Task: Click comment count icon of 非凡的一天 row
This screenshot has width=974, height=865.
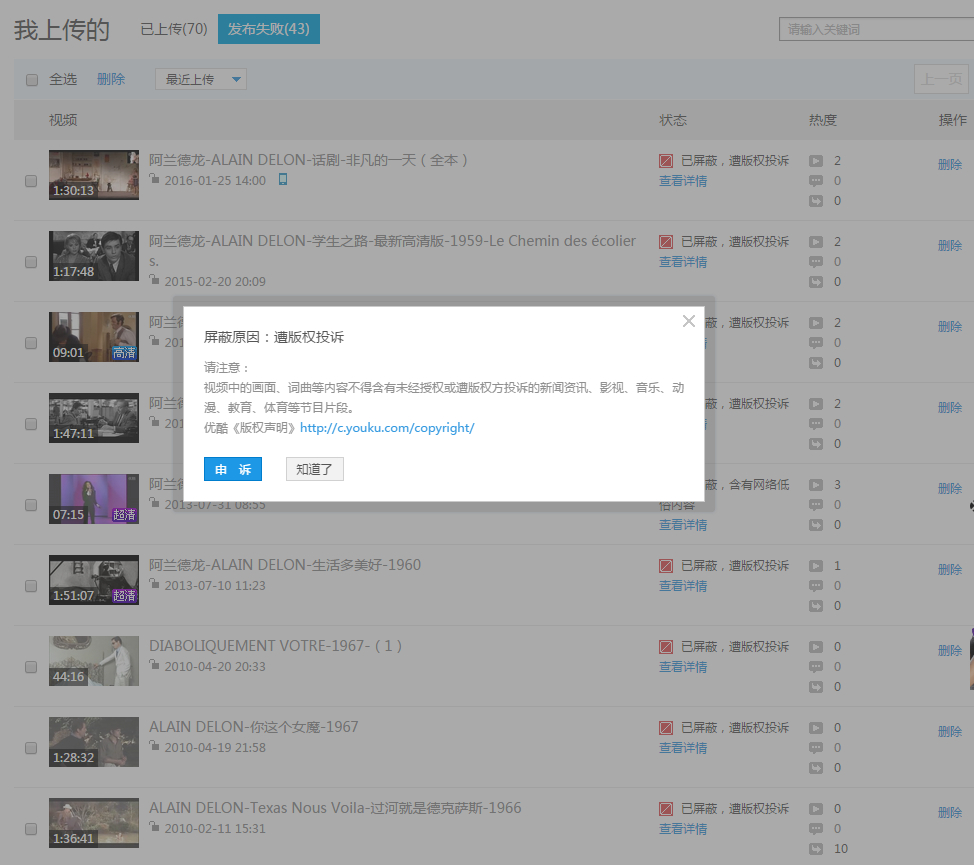Action: pos(816,181)
